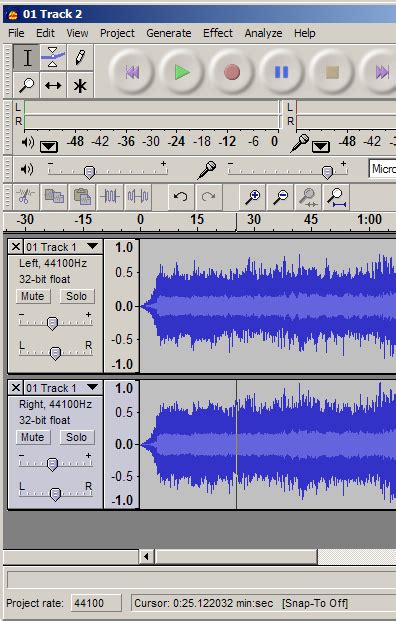The width and height of the screenshot is (396, 621).
Task: Click the 30 mark on timeline ruler
Action: pyautogui.click(x=254, y=219)
